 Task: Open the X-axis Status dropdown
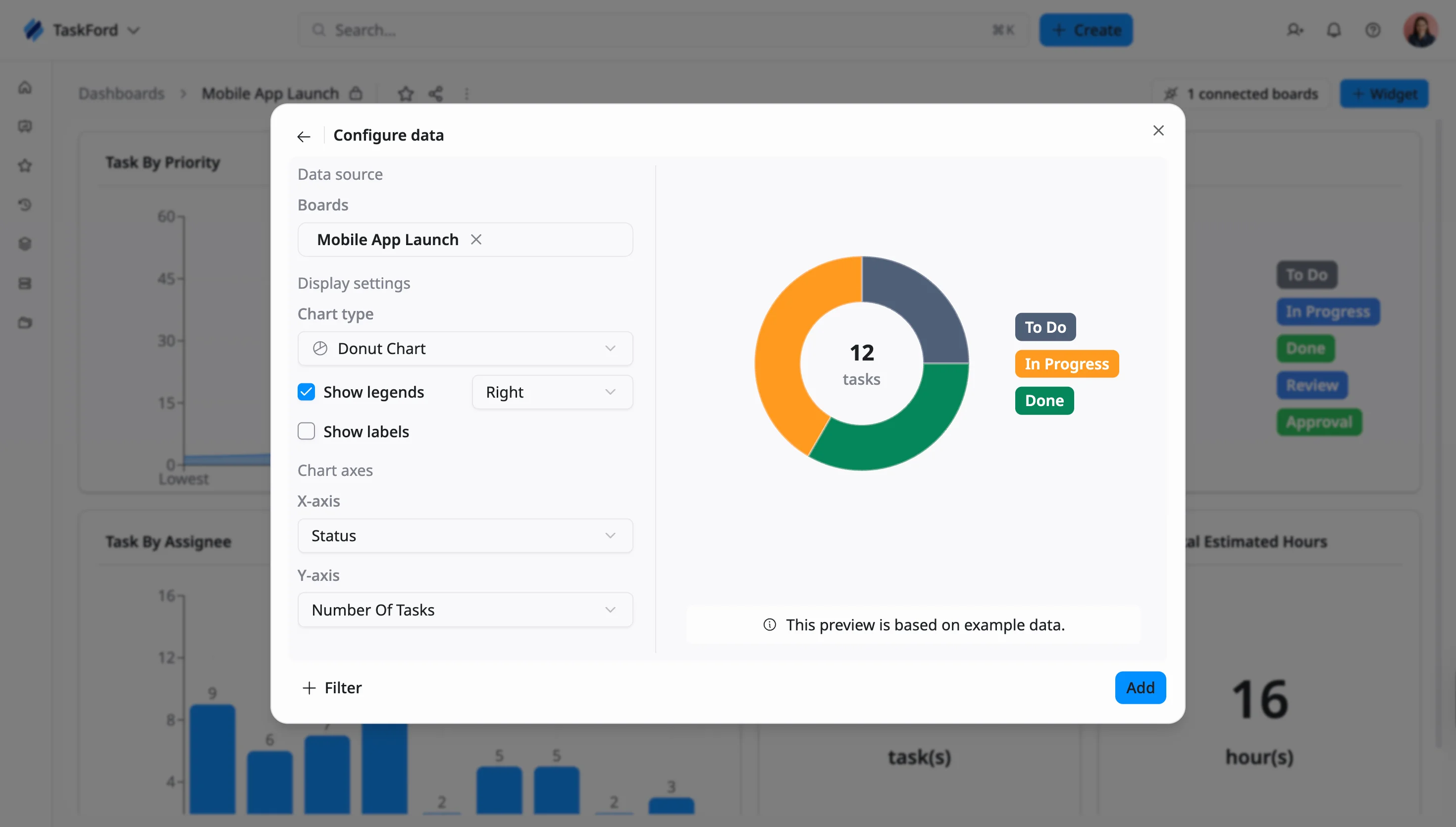(x=465, y=536)
